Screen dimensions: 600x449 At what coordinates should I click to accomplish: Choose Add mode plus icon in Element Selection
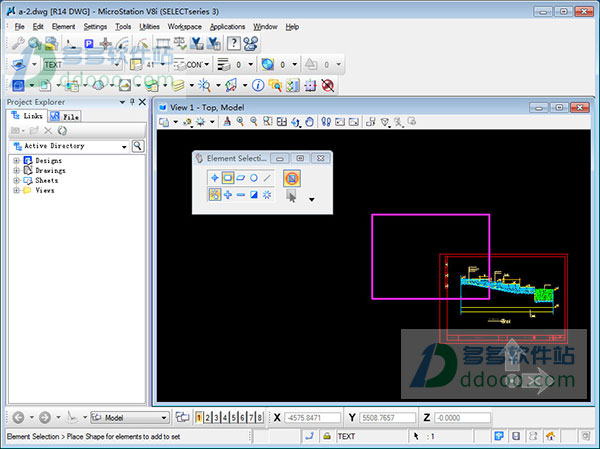click(228, 195)
